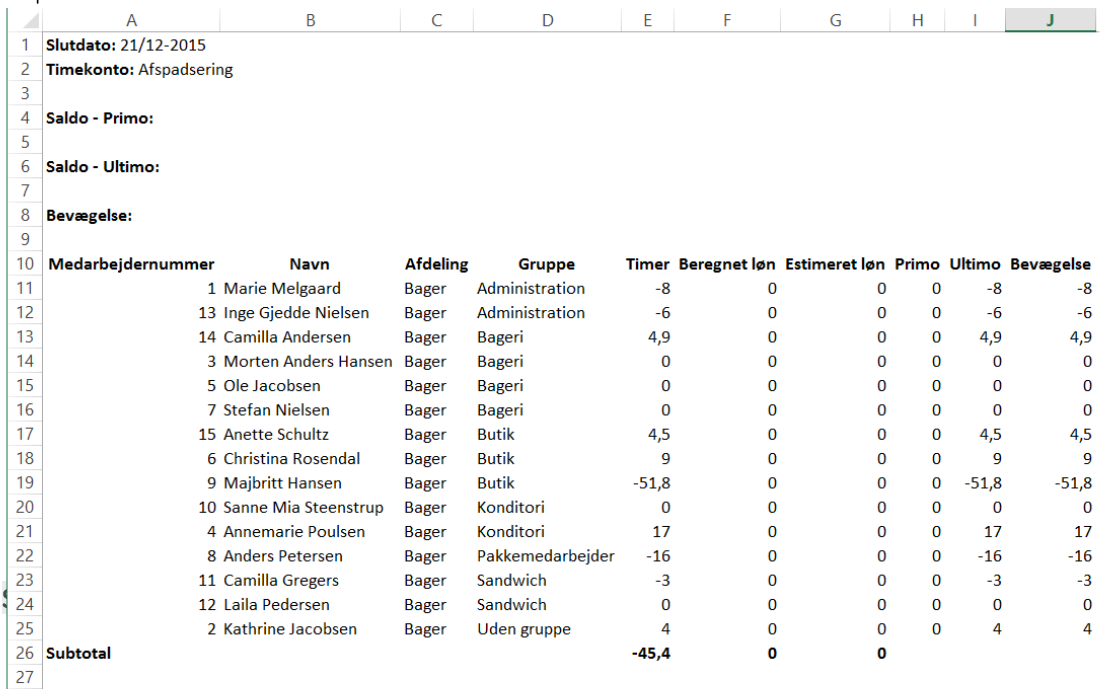Select column J header
This screenshot has width=1117, height=689.
coord(1049,20)
